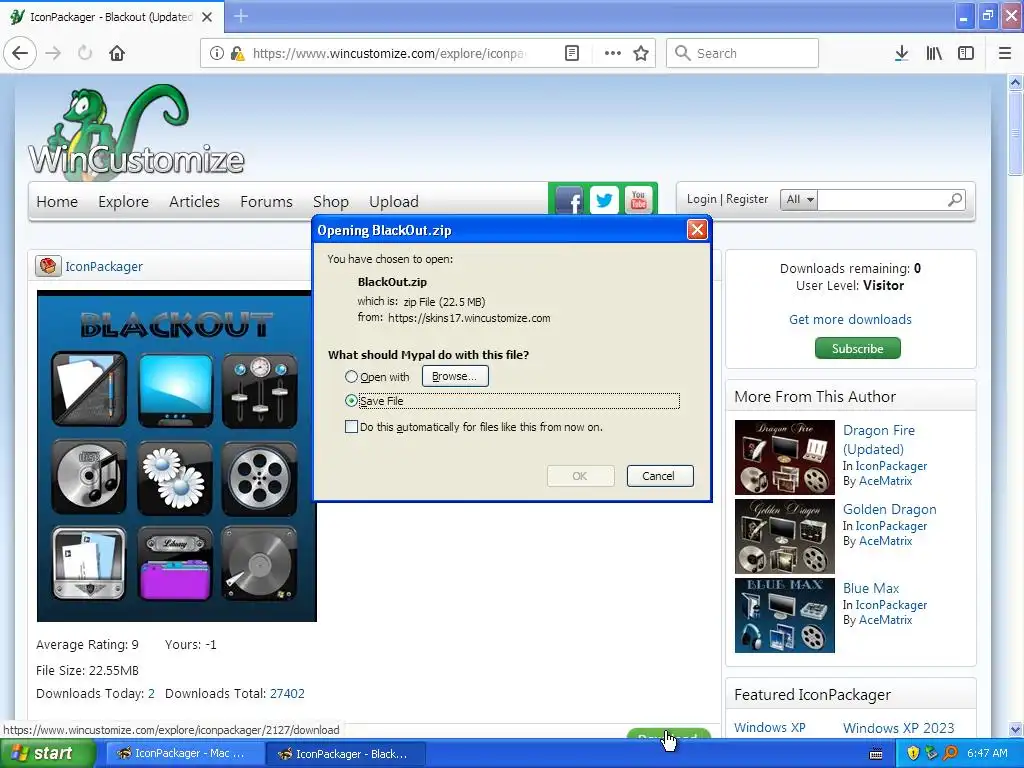This screenshot has width=1024, height=768.
Task: Show site information via the info icon
Action: coord(217,53)
